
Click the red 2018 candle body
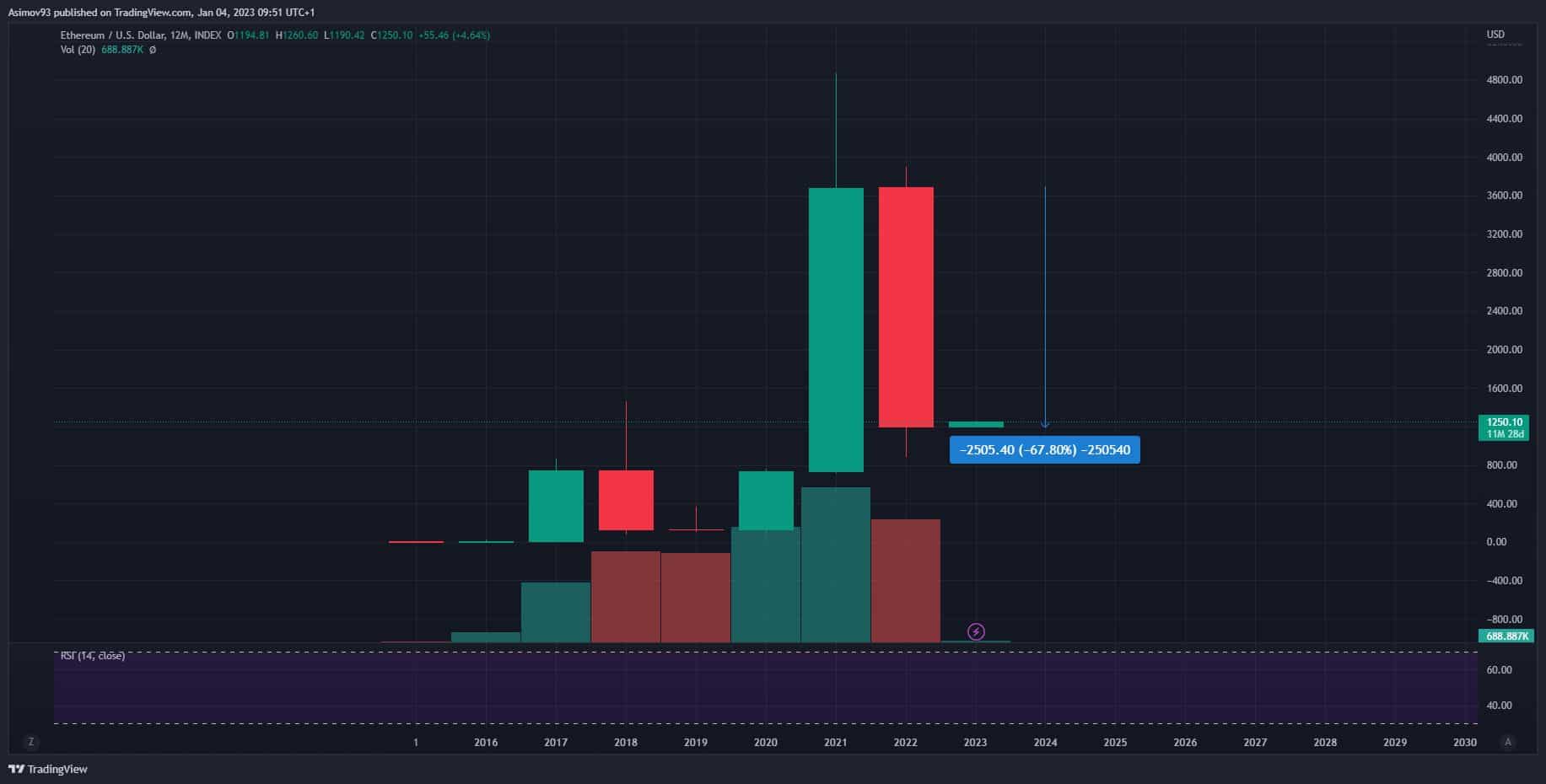coord(626,500)
